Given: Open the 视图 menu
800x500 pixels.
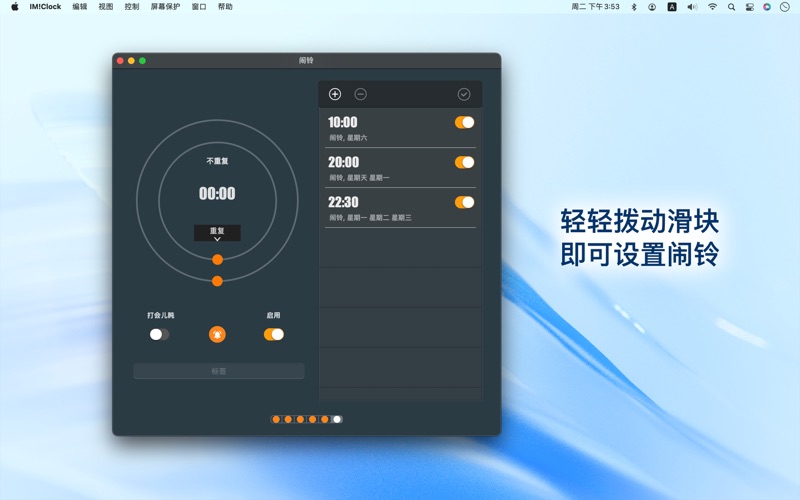Looking at the screenshot, I should [106, 7].
